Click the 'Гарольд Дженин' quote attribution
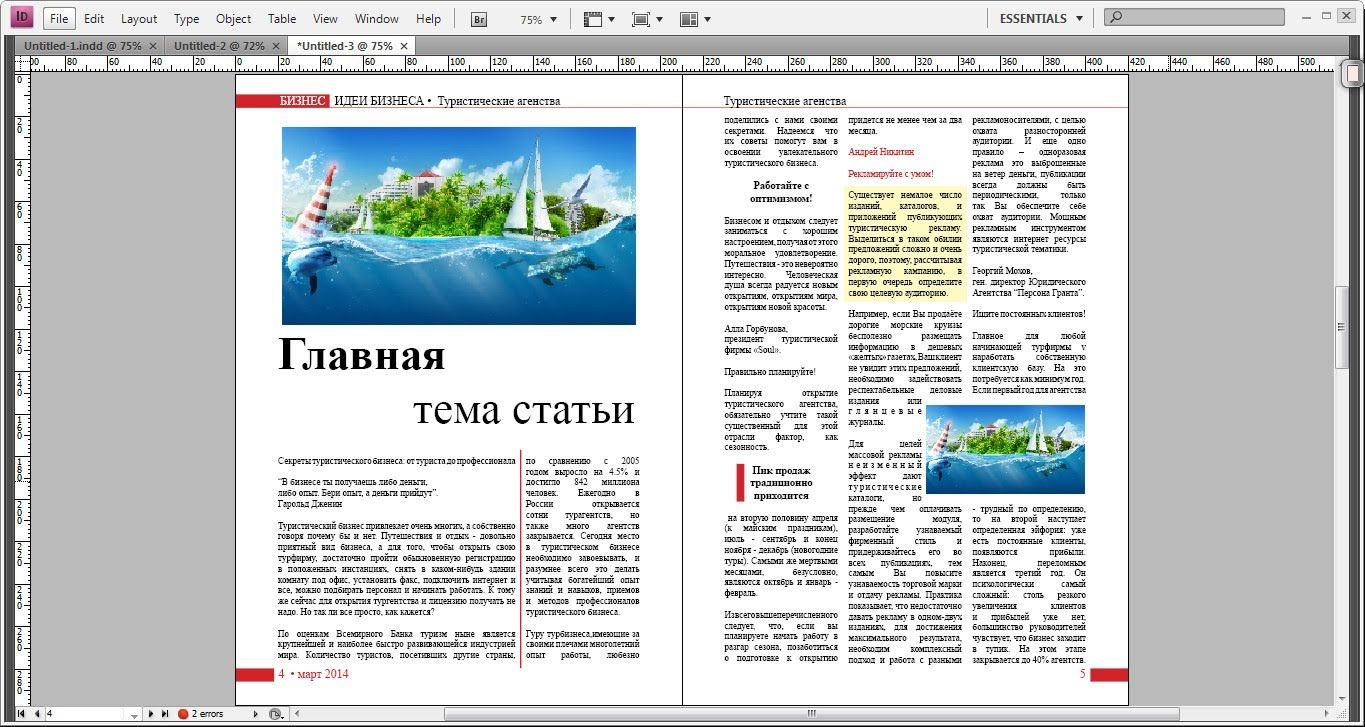The width and height of the screenshot is (1365, 727). tap(310, 505)
